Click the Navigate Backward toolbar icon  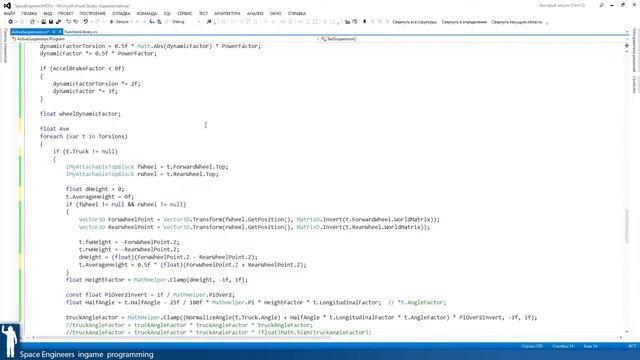coord(11,22)
